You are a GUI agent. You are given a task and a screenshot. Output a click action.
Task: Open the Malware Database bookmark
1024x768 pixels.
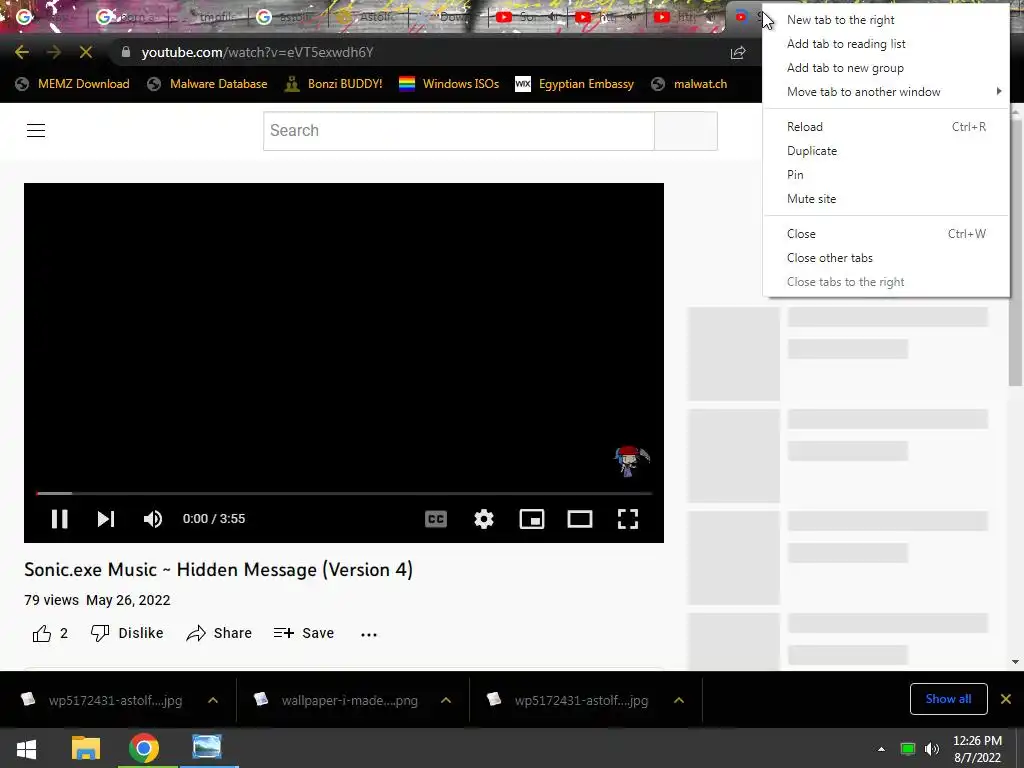click(x=208, y=84)
